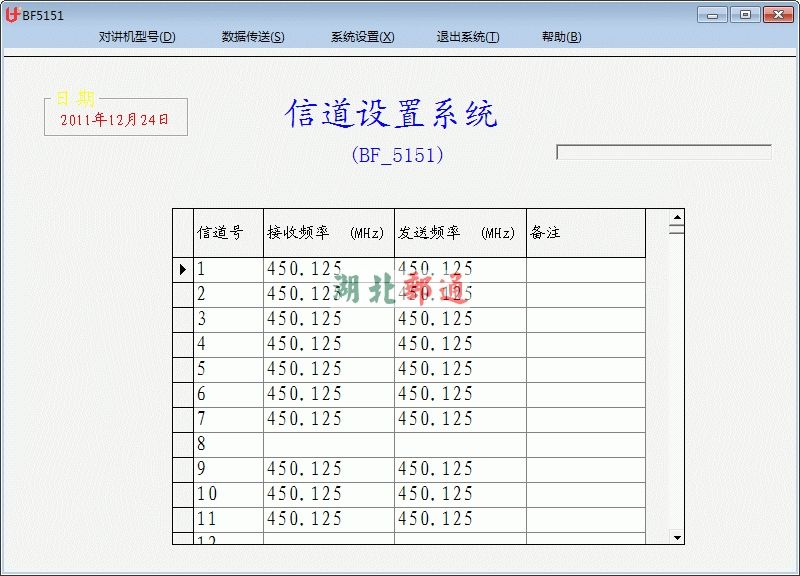This screenshot has width=800, height=576.
Task: Open the 数据传送(S) menu
Action: [x=253, y=37]
